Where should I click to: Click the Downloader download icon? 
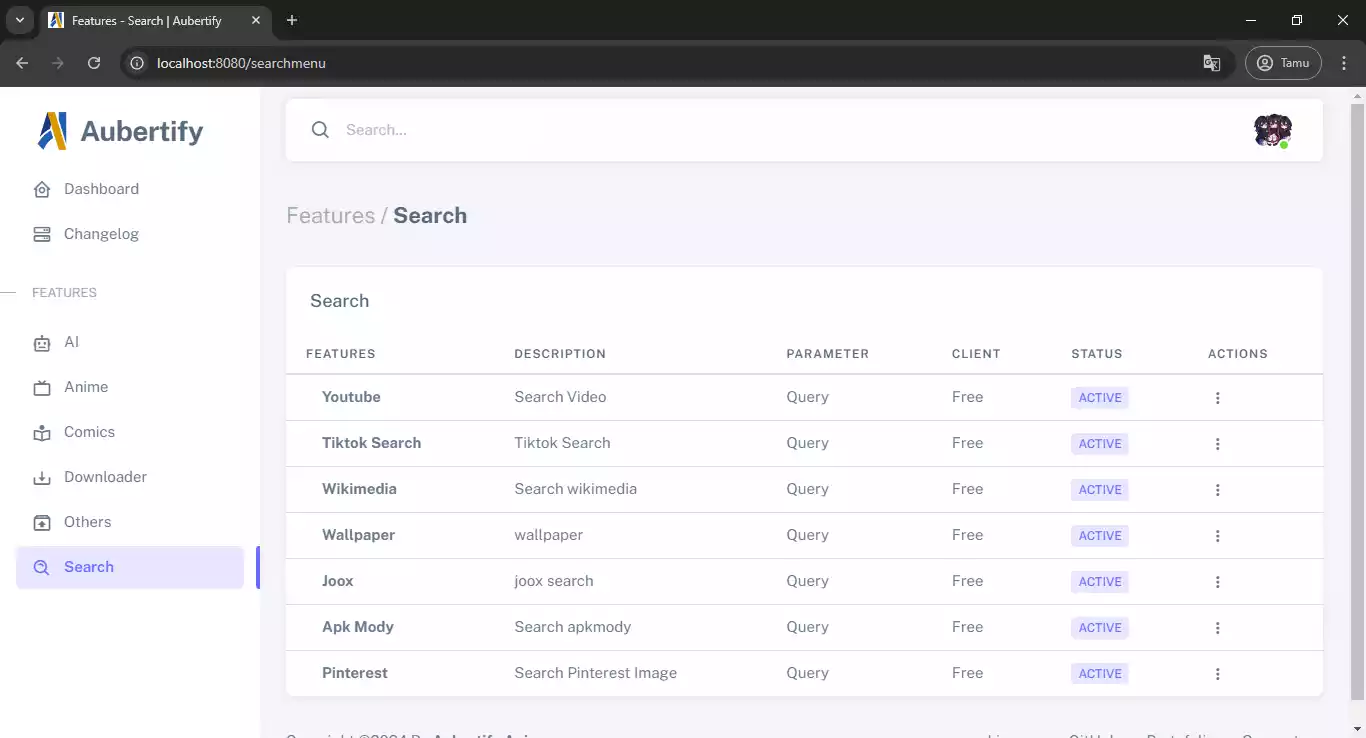coord(42,478)
